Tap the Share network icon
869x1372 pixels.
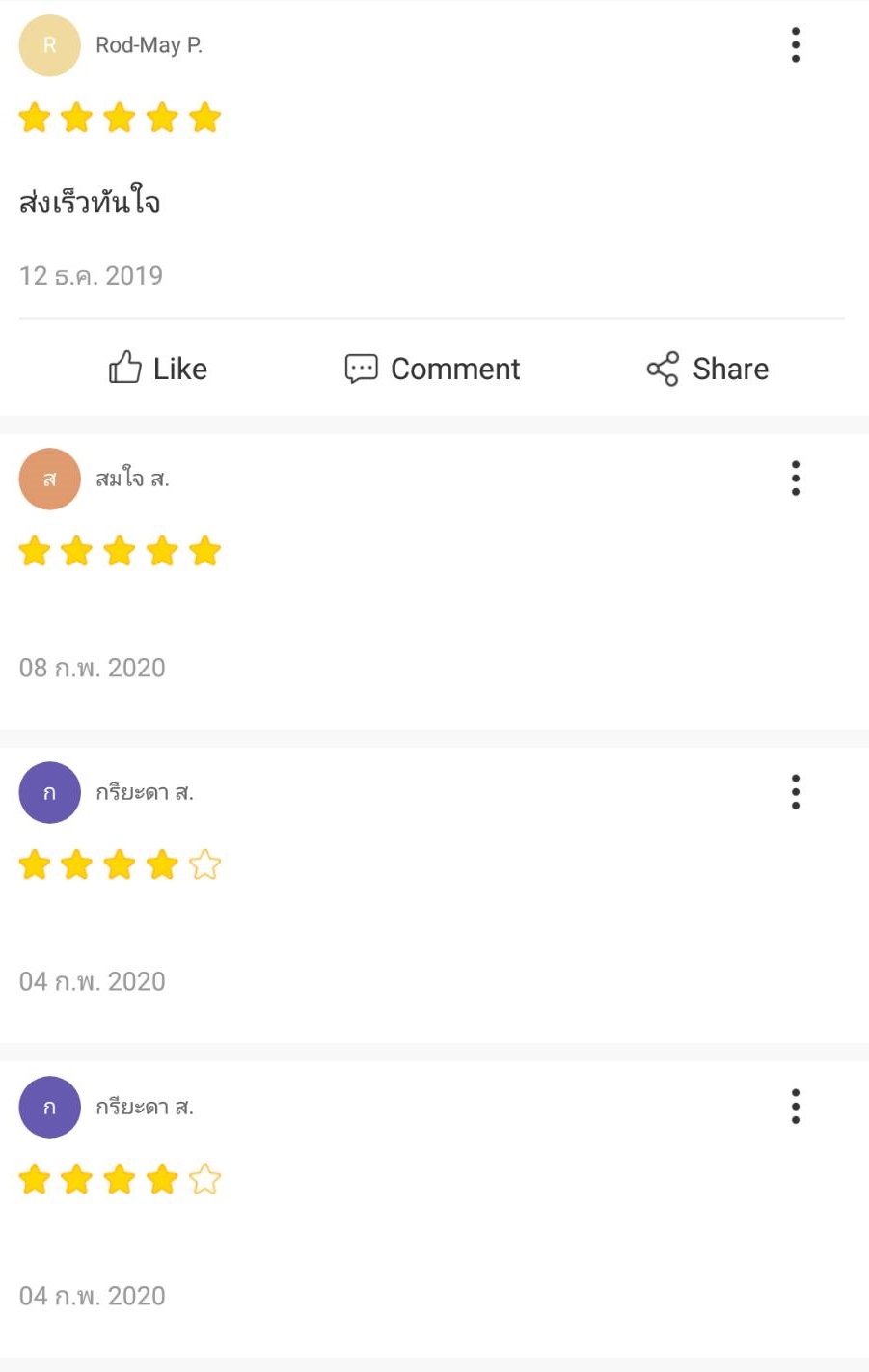click(x=663, y=369)
